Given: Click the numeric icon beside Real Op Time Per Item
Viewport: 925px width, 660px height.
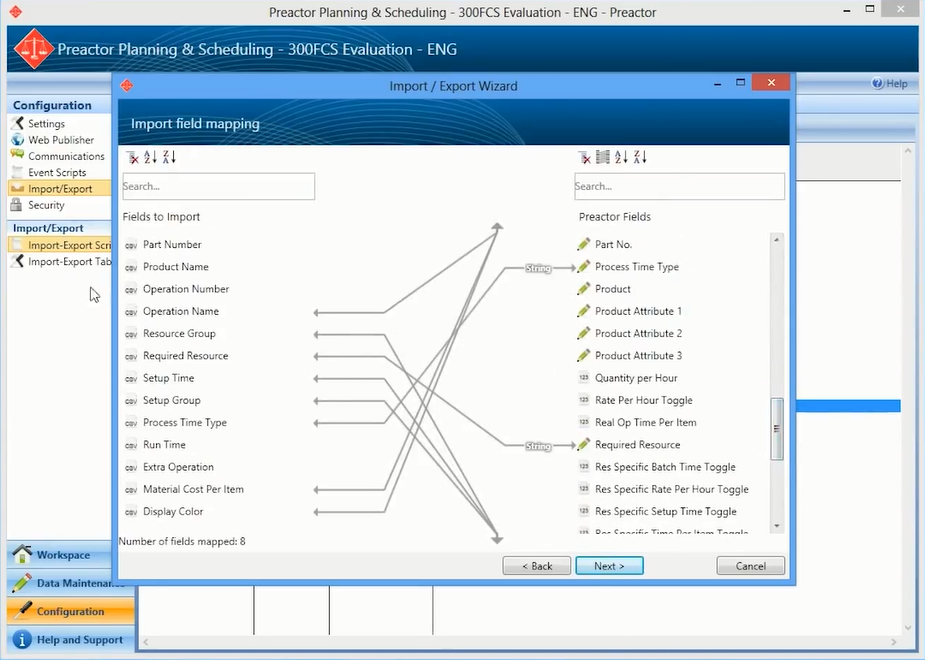Looking at the screenshot, I should [583, 422].
